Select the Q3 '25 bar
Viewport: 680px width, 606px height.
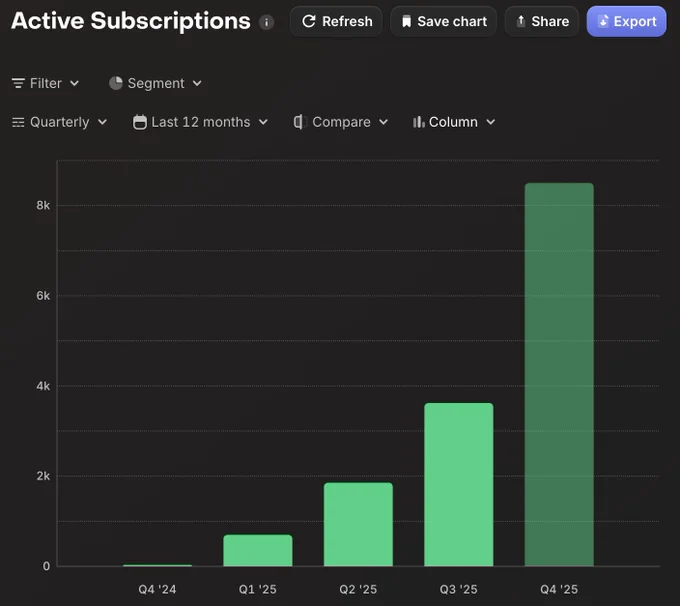(x=459, y=485)
